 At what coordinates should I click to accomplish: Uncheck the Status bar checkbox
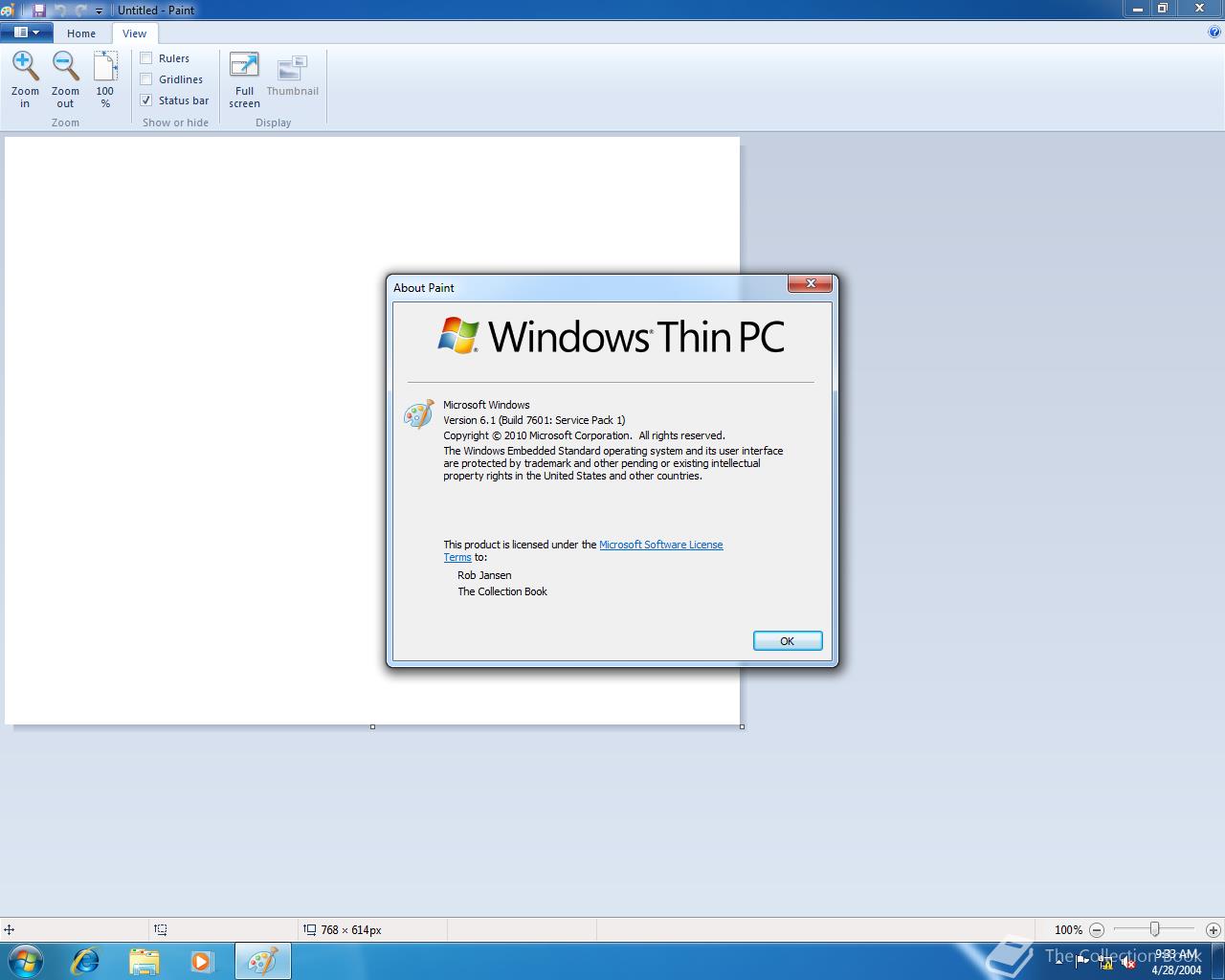[146, 100]
